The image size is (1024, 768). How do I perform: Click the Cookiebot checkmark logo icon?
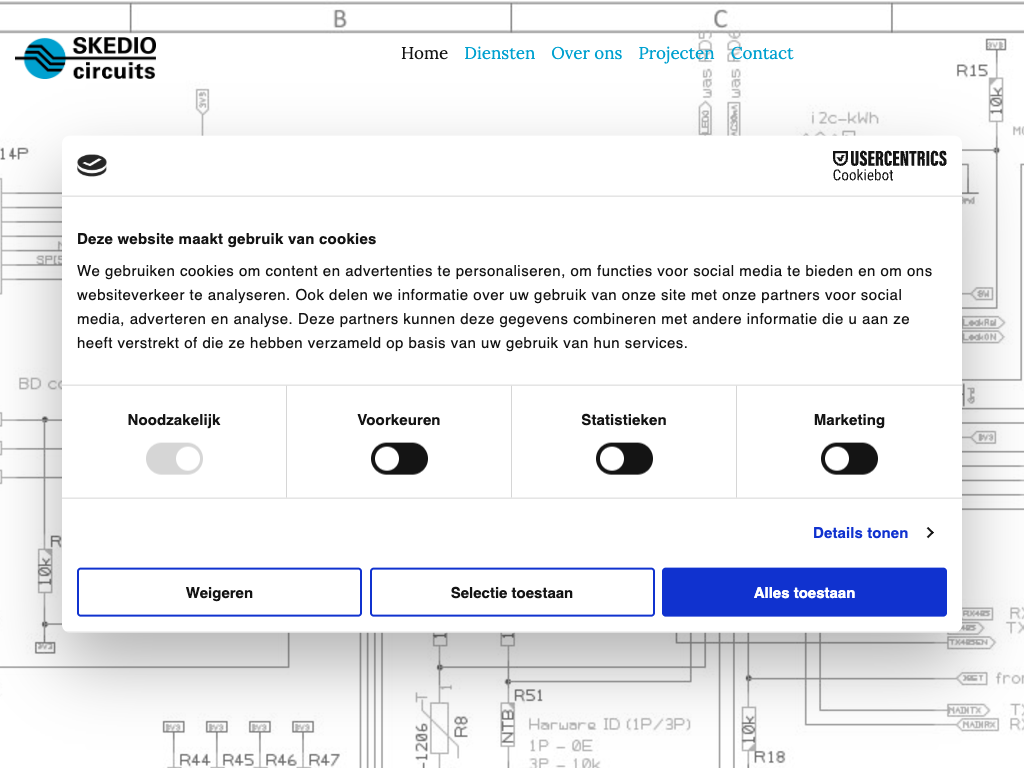click(x=92, y=166)
